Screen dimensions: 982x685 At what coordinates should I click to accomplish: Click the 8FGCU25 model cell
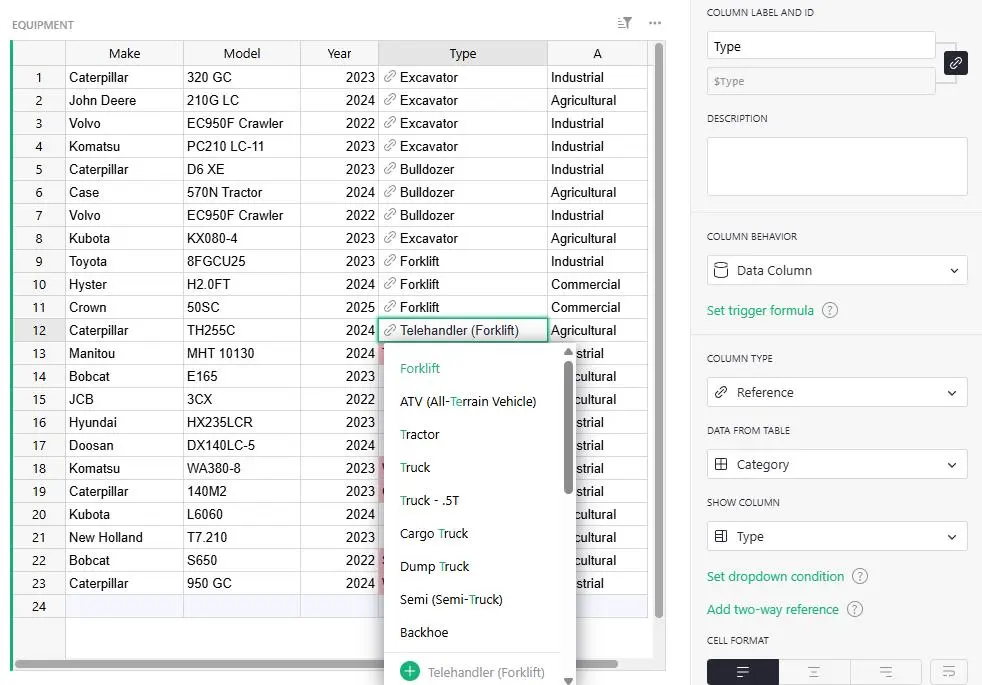point(242,261)
